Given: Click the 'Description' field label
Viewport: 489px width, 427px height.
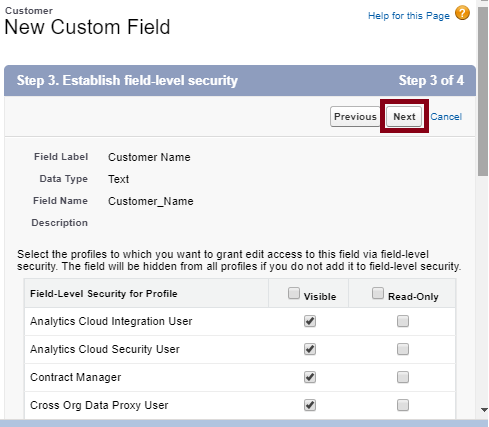Looking at the screenshot, I should [x=59, y=223].
